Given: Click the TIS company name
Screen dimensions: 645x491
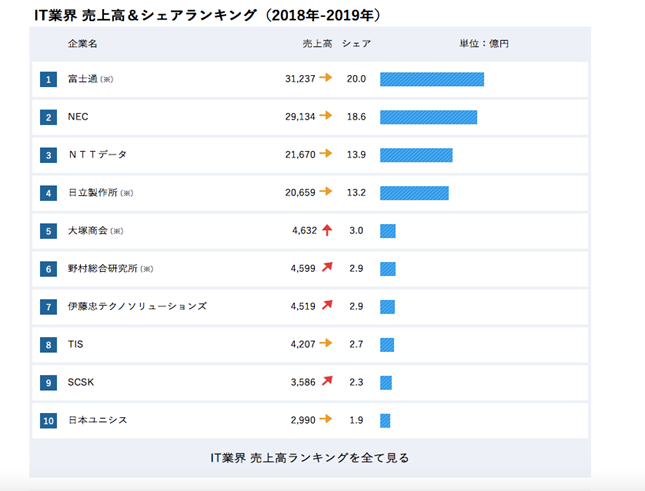Looking at the screenshot, I should (76, 344).
